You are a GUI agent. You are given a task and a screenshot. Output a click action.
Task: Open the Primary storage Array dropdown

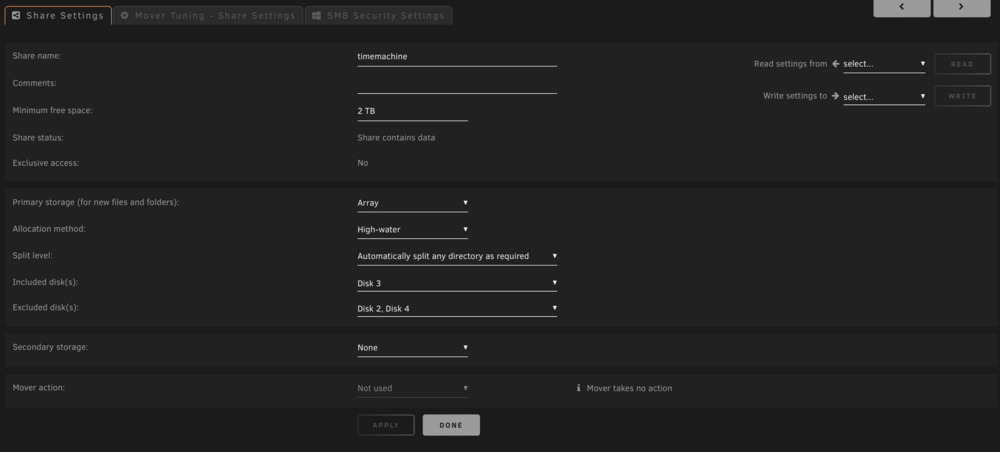(413, 203)
